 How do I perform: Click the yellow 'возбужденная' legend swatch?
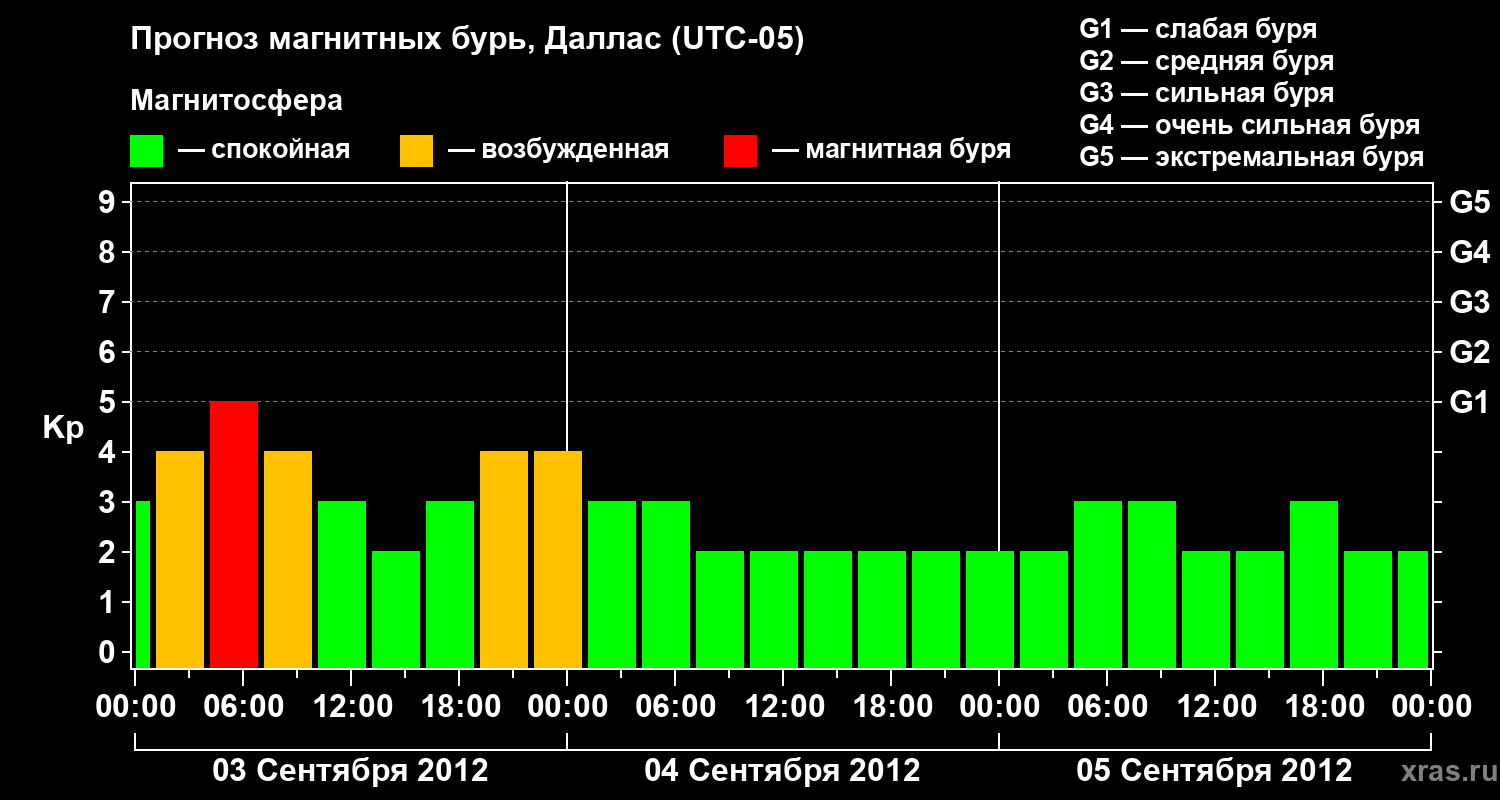coord(416,151)
